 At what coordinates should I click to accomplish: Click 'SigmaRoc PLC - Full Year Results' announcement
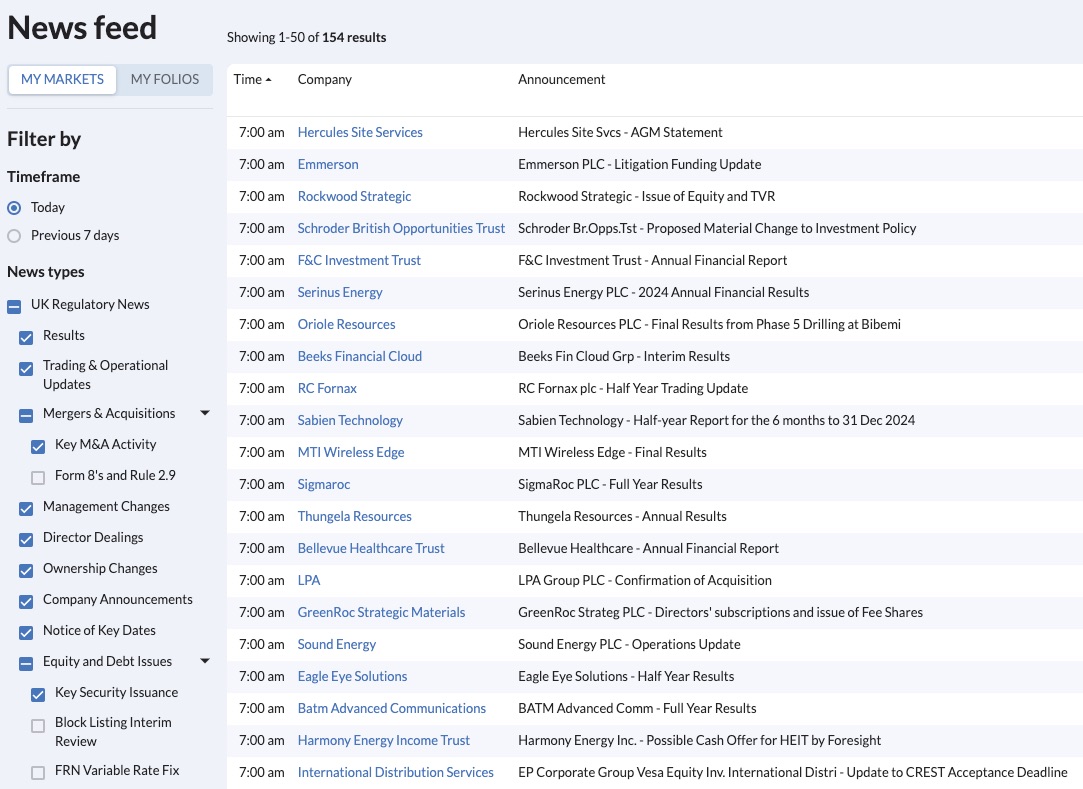(x=610, y=484)
